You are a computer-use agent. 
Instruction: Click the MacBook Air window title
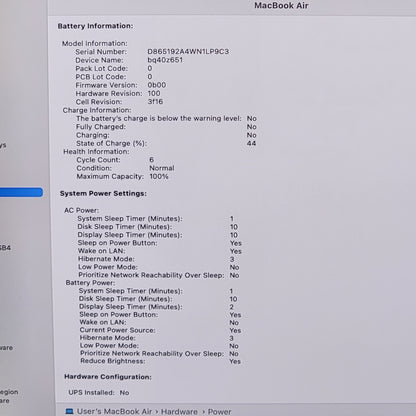click(281, 6)
